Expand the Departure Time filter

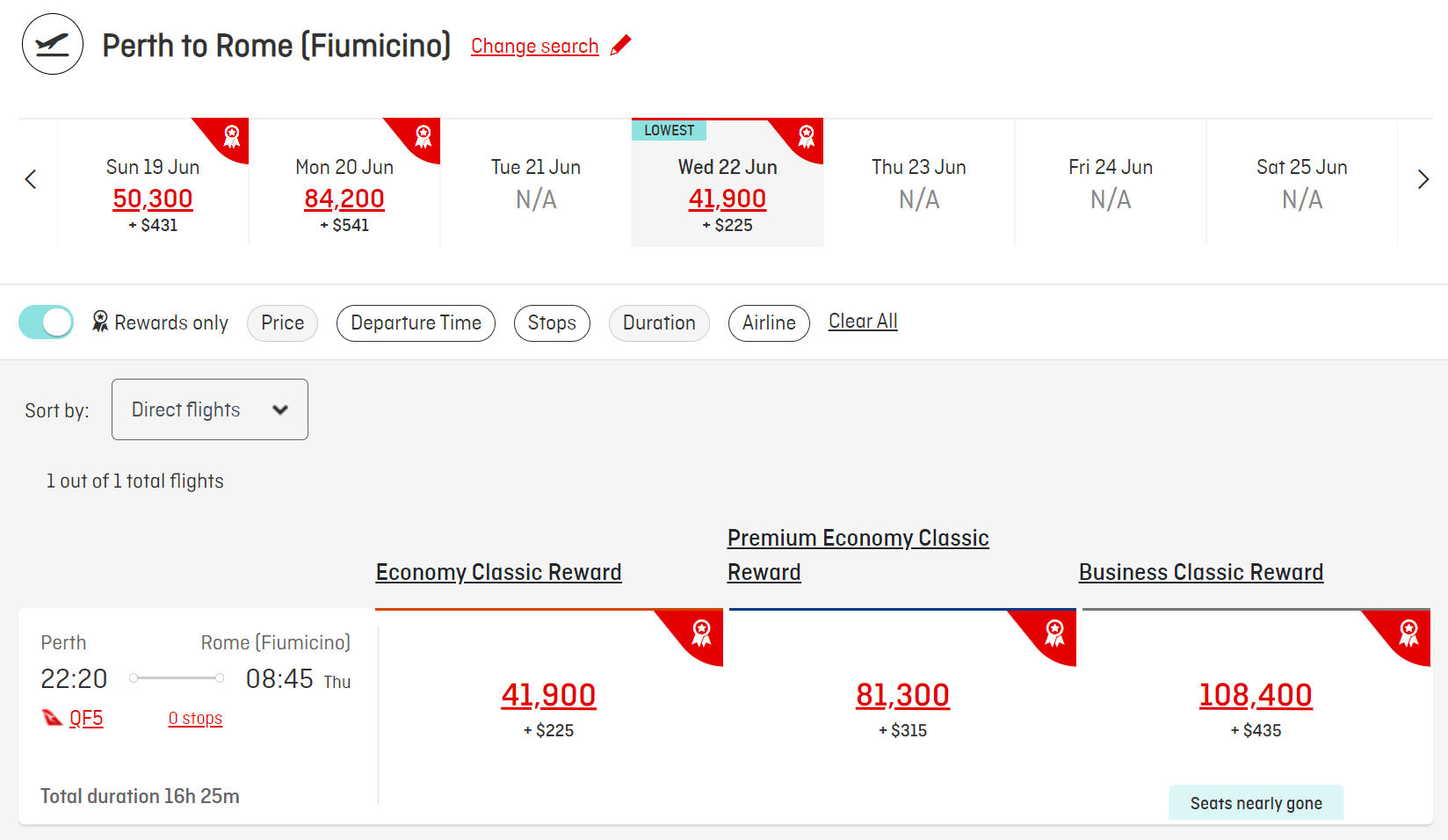416,323
